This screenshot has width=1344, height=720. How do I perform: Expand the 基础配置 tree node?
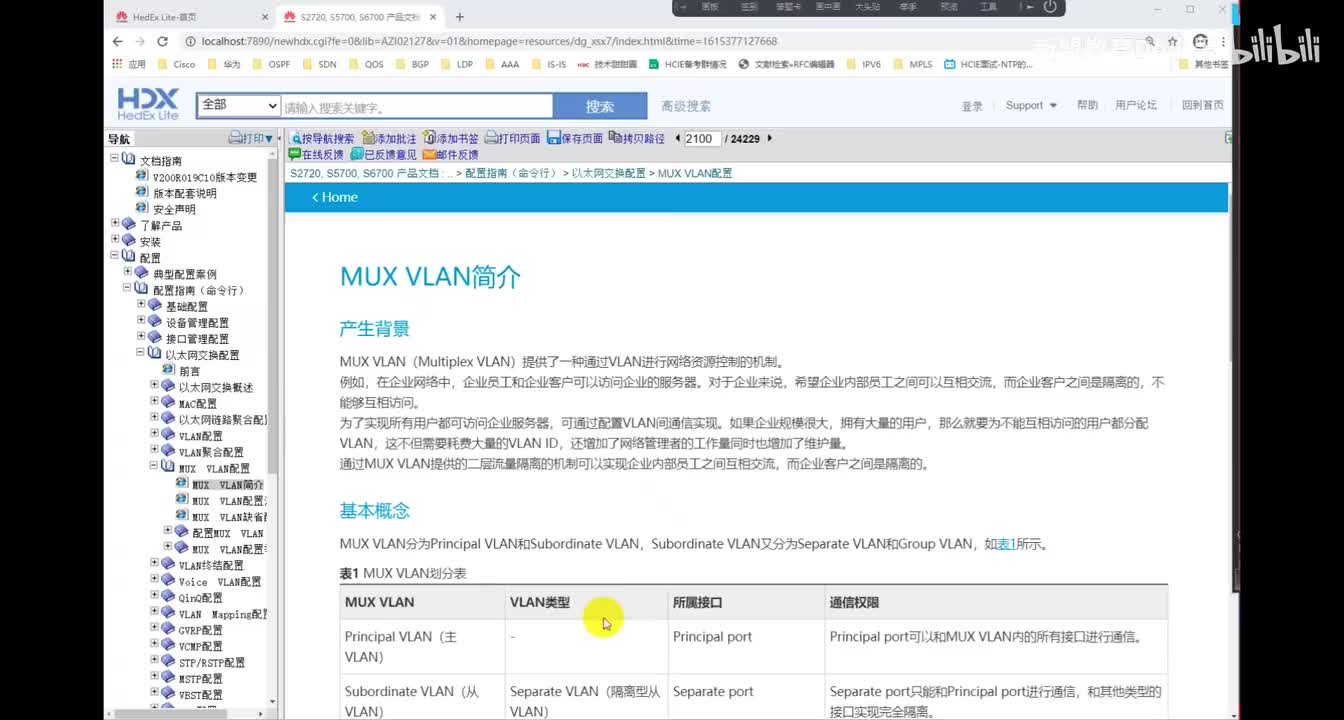[141, 304]
